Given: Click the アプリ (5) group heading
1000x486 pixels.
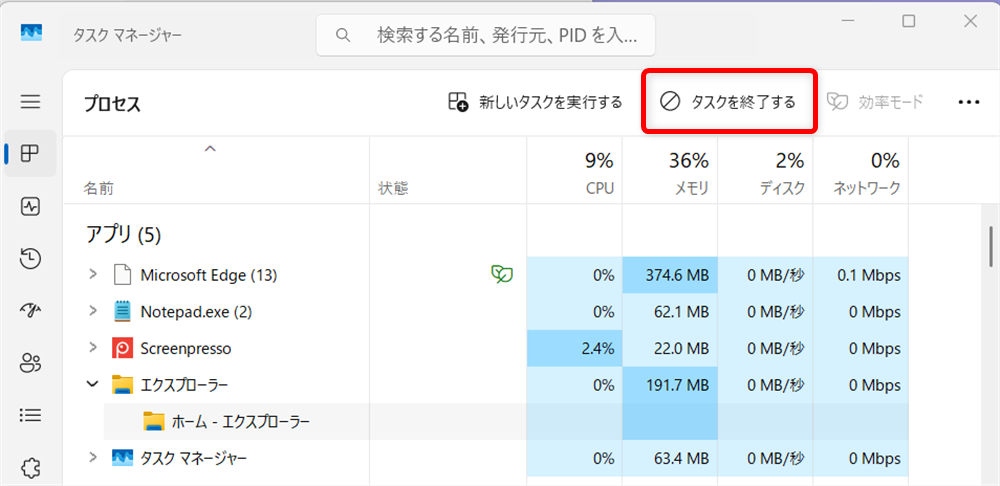Looking at the screenshot, I should (123, 235).
